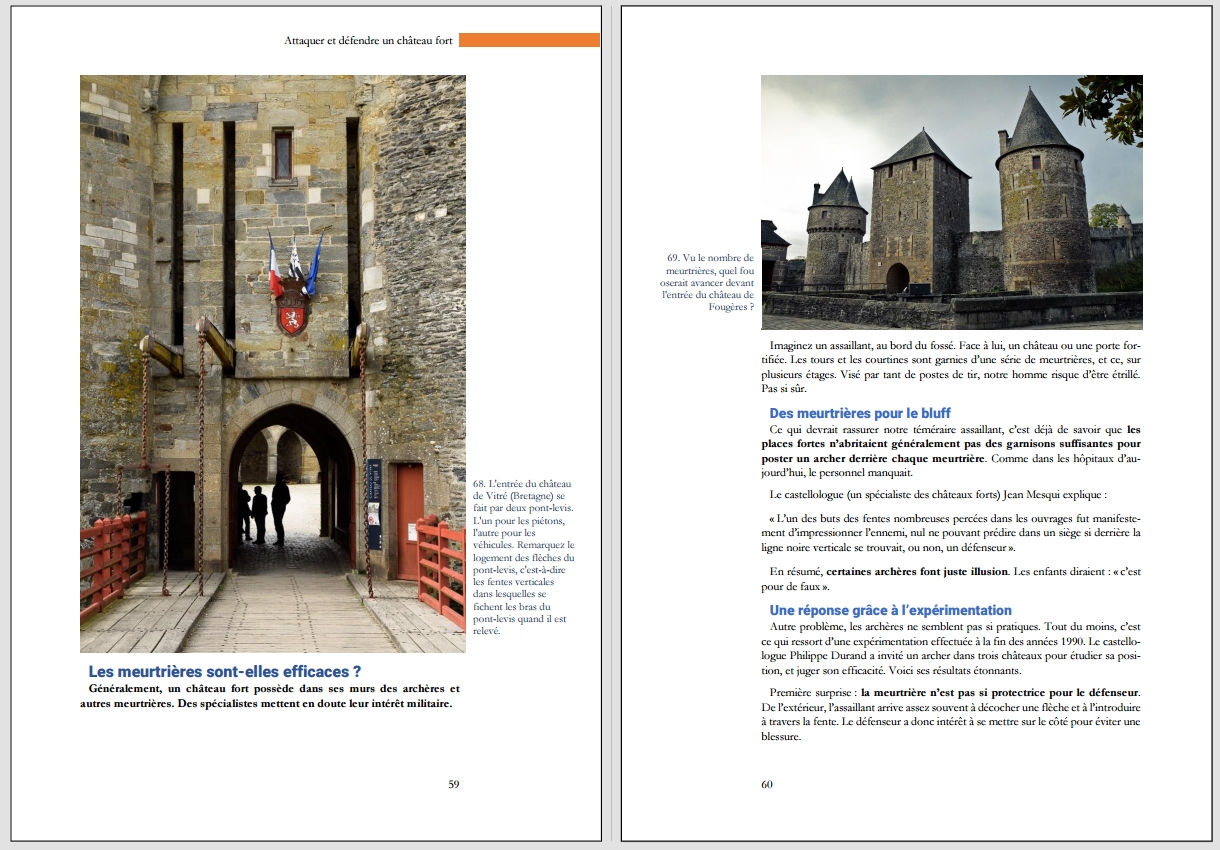Click page number 60
This screenshot has height=850, width=1220.
pos(767,784)
